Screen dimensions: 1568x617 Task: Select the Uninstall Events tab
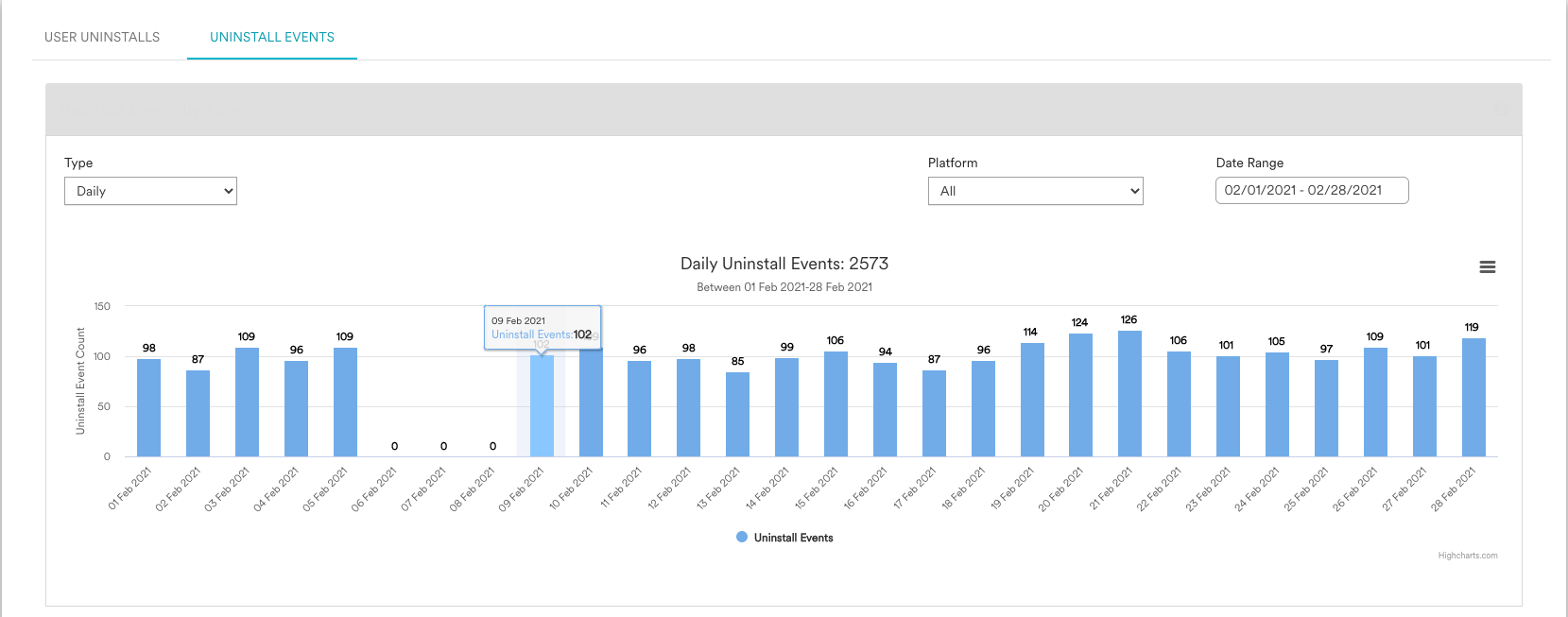[272, 37]
